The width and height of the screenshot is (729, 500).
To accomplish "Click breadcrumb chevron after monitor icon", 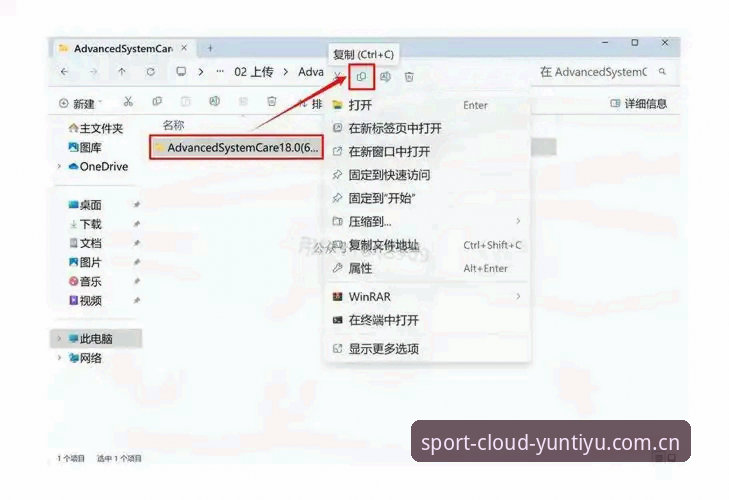I will pyautogui.click(x=201, y=72).
